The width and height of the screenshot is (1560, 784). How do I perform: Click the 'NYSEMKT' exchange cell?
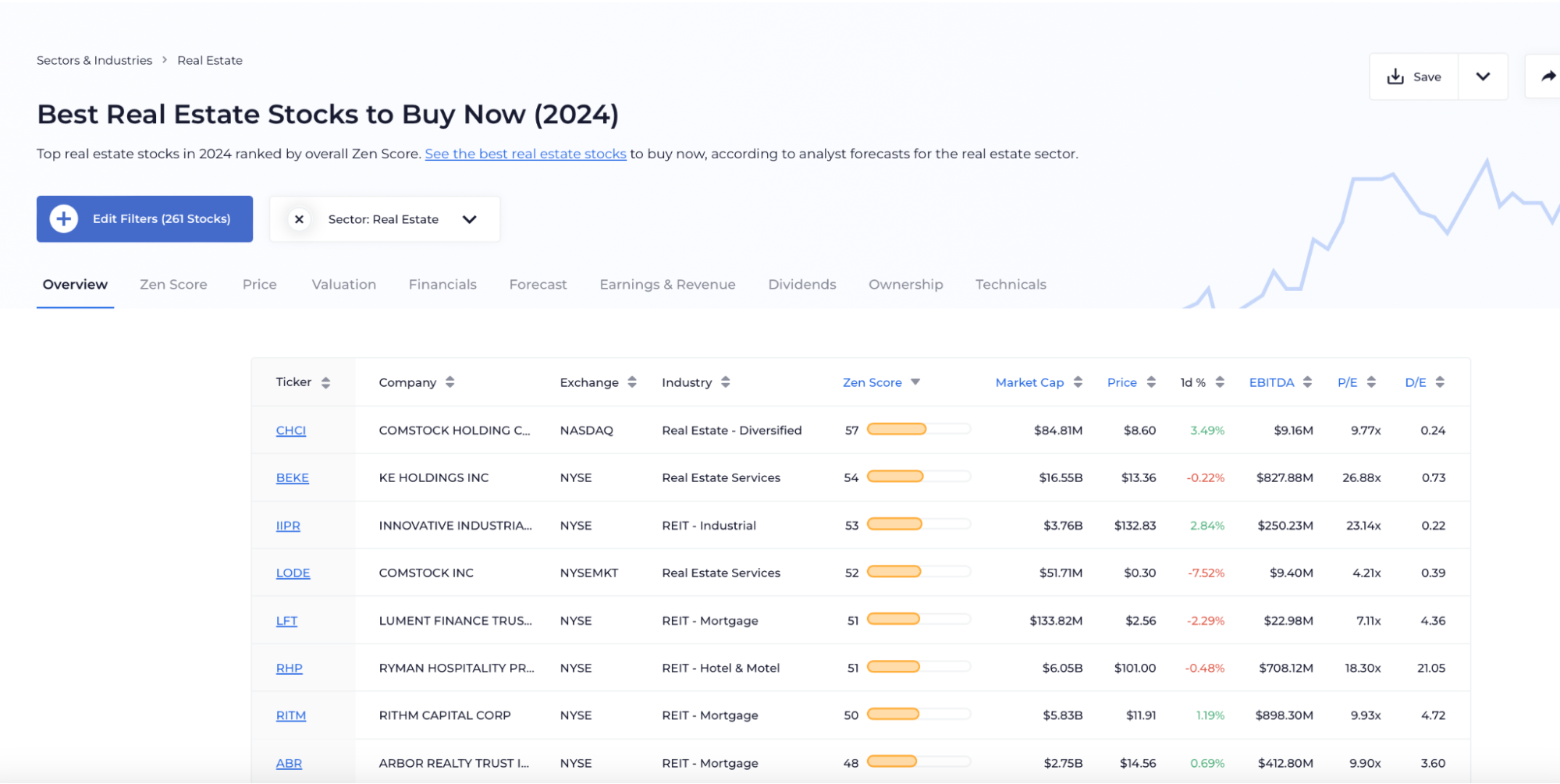coord(589,573)
